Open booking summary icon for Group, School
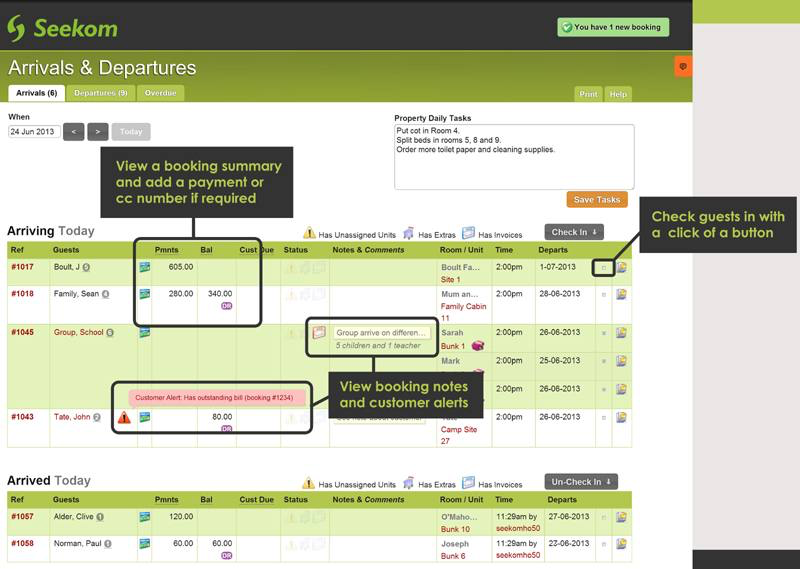The height and width of the screenshot is (569, 800). (145, 333)
